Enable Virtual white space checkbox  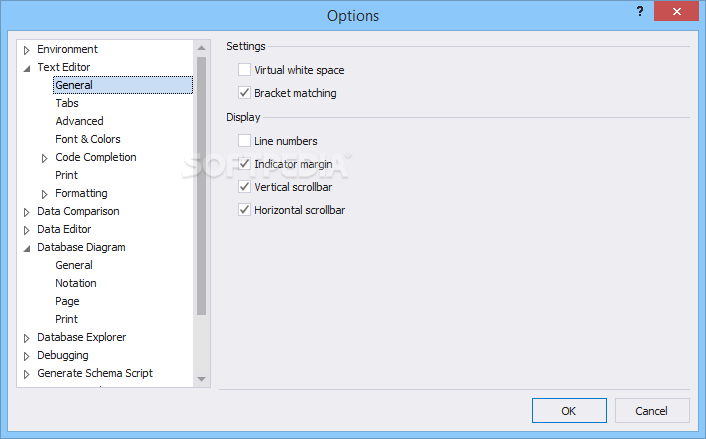(x=245, y=70)
